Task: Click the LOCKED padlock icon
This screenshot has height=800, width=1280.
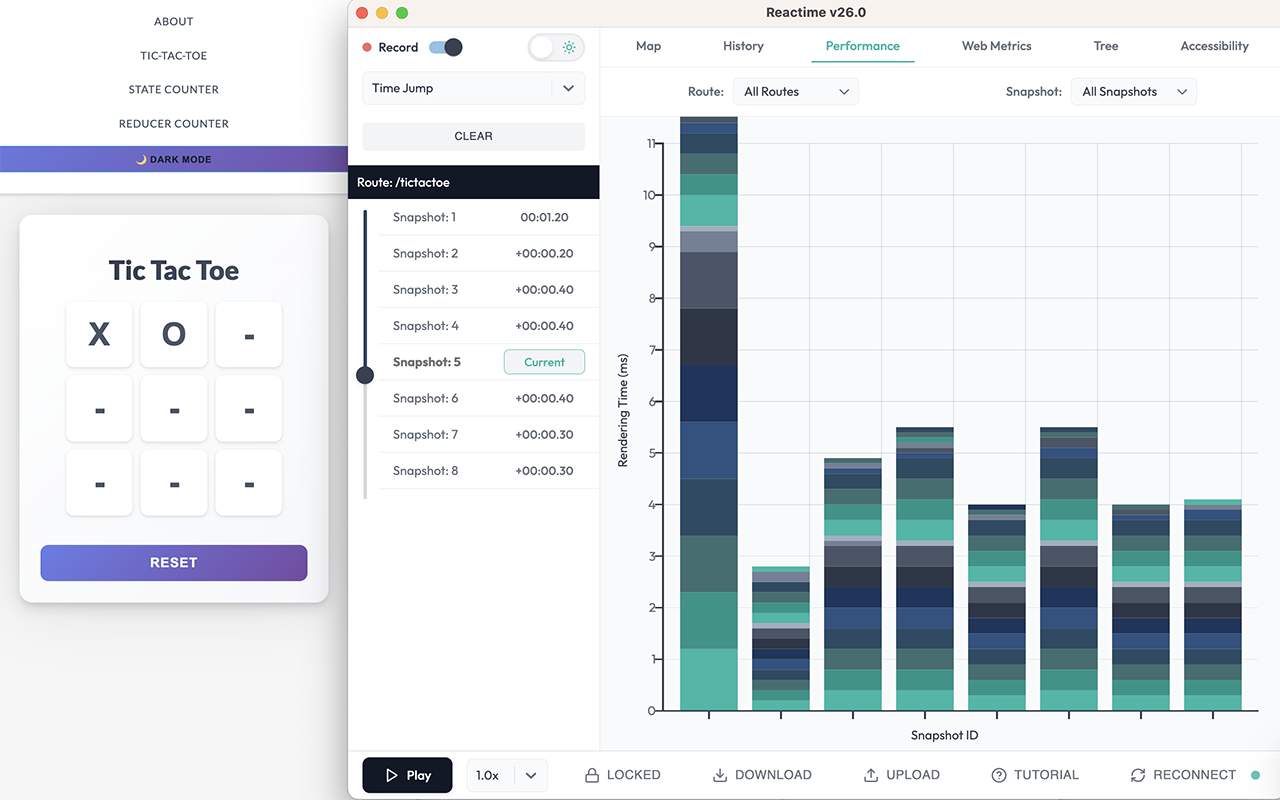Action: pos(592,775)
